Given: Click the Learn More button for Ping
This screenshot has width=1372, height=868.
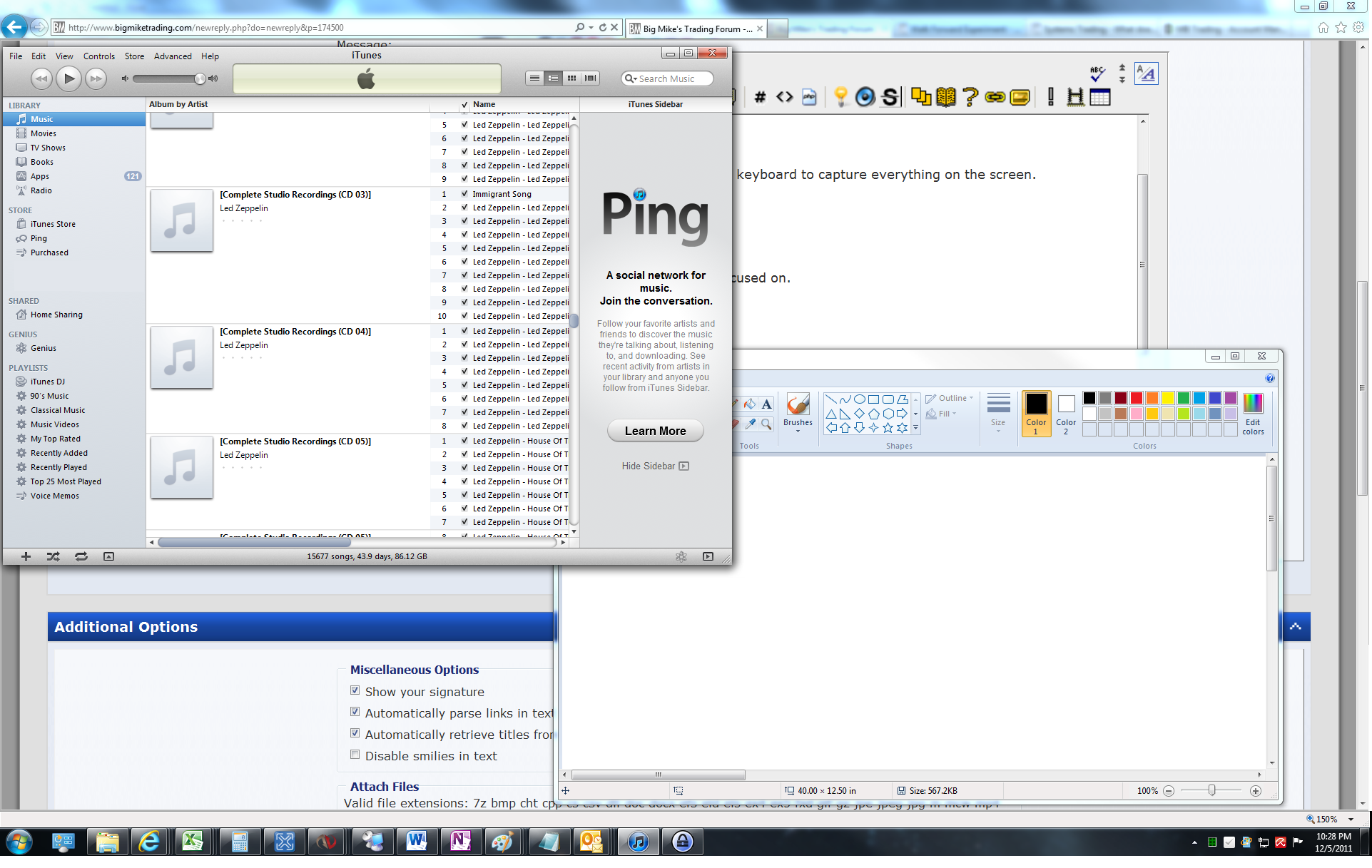Looking at the screenshot, I should (655, 431).
